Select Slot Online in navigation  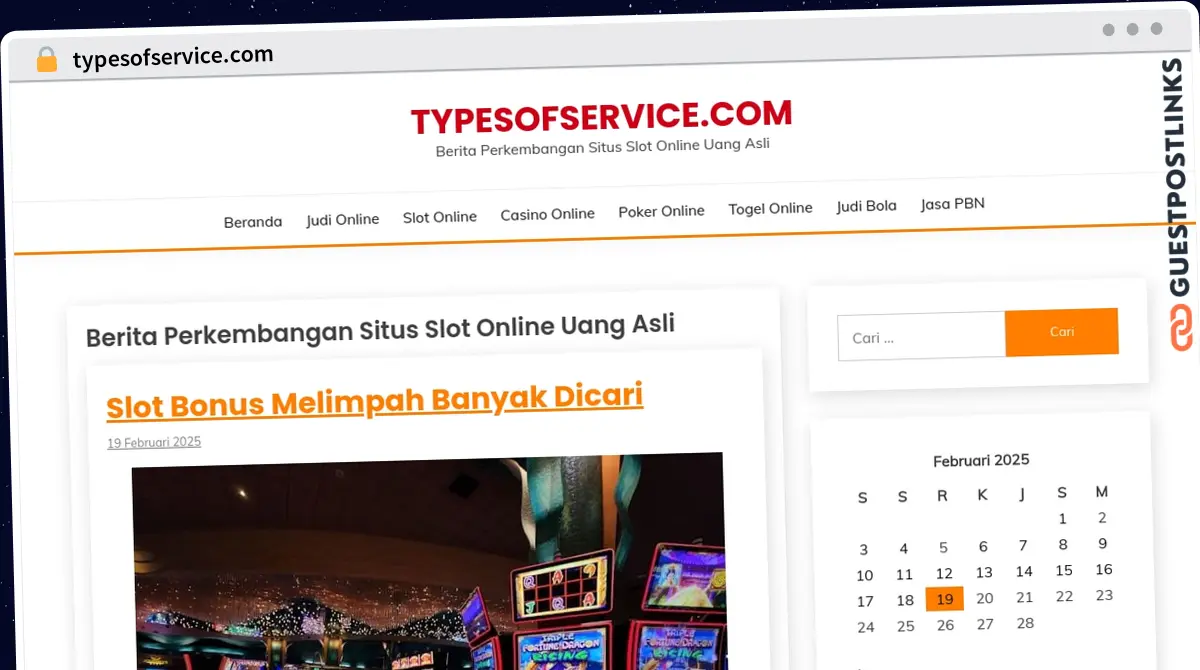pyautogui.click(x=440, y=216)
